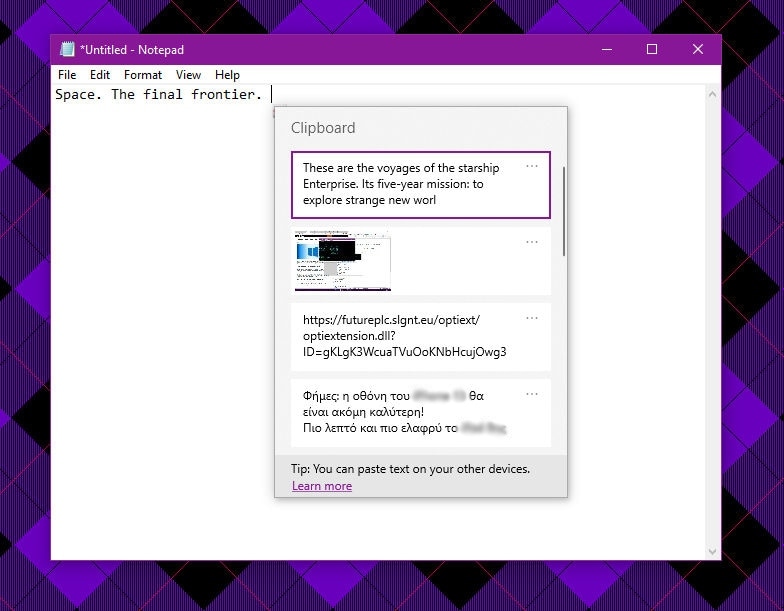784x611 pixels.
Task: Click in the Notepad text area
Action: (160, 350)
